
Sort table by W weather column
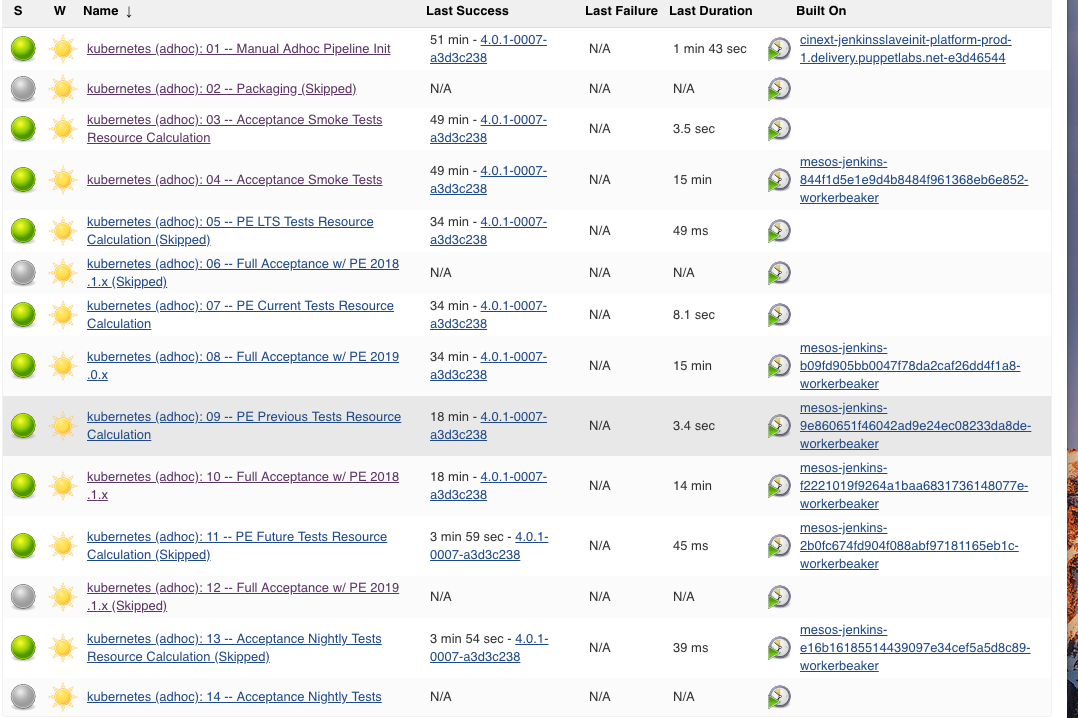click(x=60, y=11)
